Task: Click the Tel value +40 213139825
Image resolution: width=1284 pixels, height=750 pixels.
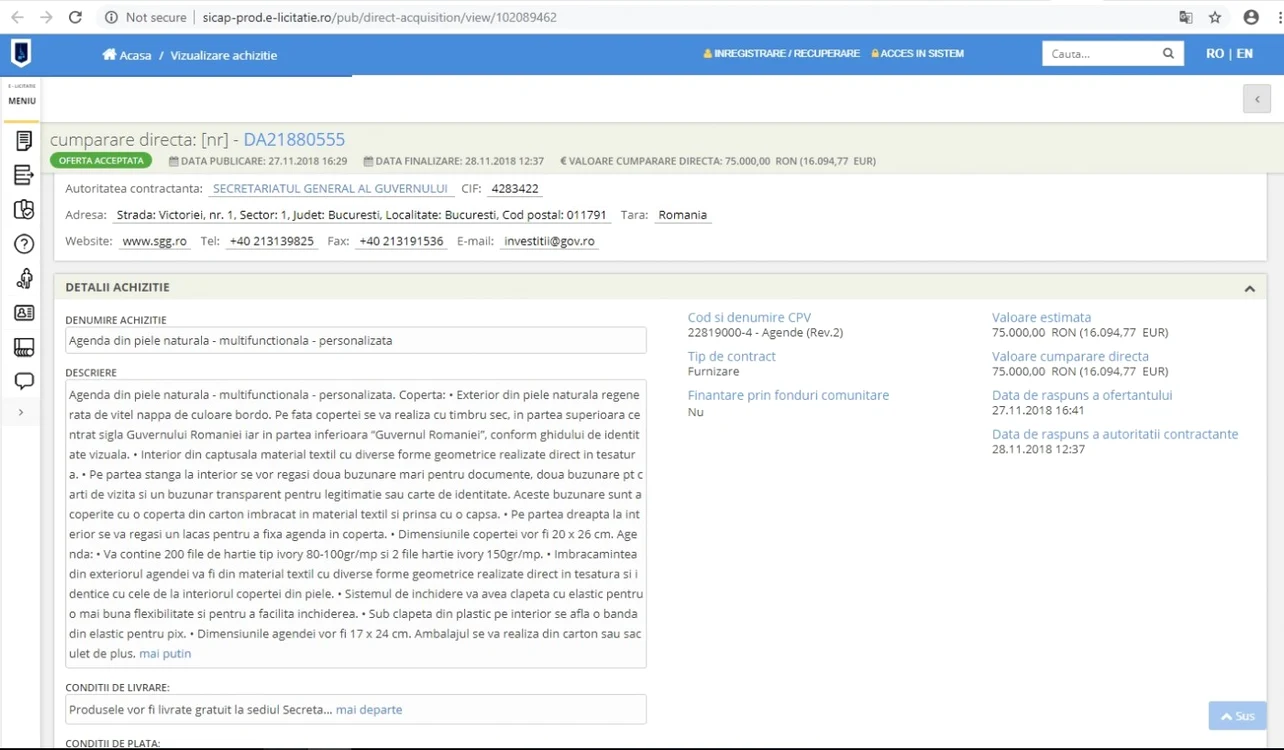Action: click(x=272, y=241)
